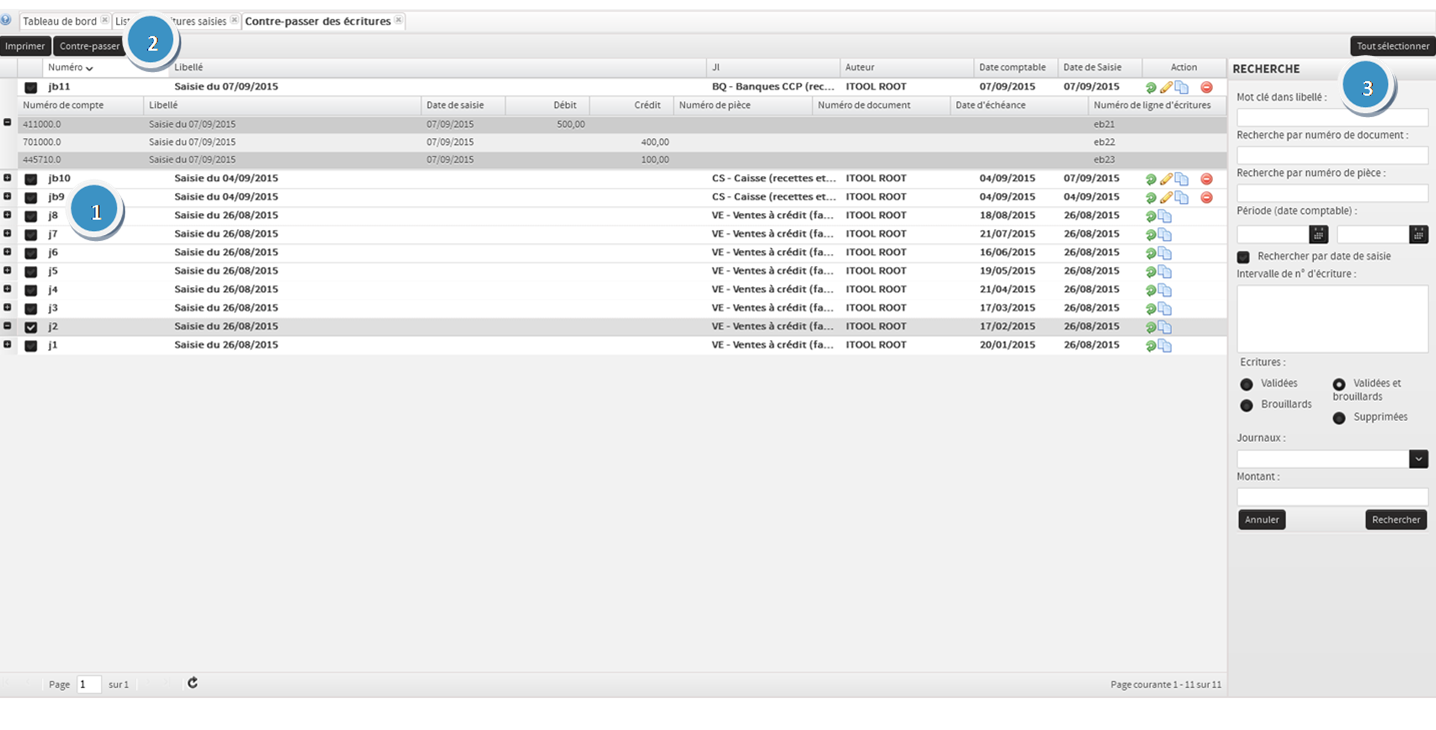Click the 'Mot clé dans libellé' input field
Image resolution: width=1436 pixels, height=730 pixels.
pyautogui.click(x=1331, y=117)
